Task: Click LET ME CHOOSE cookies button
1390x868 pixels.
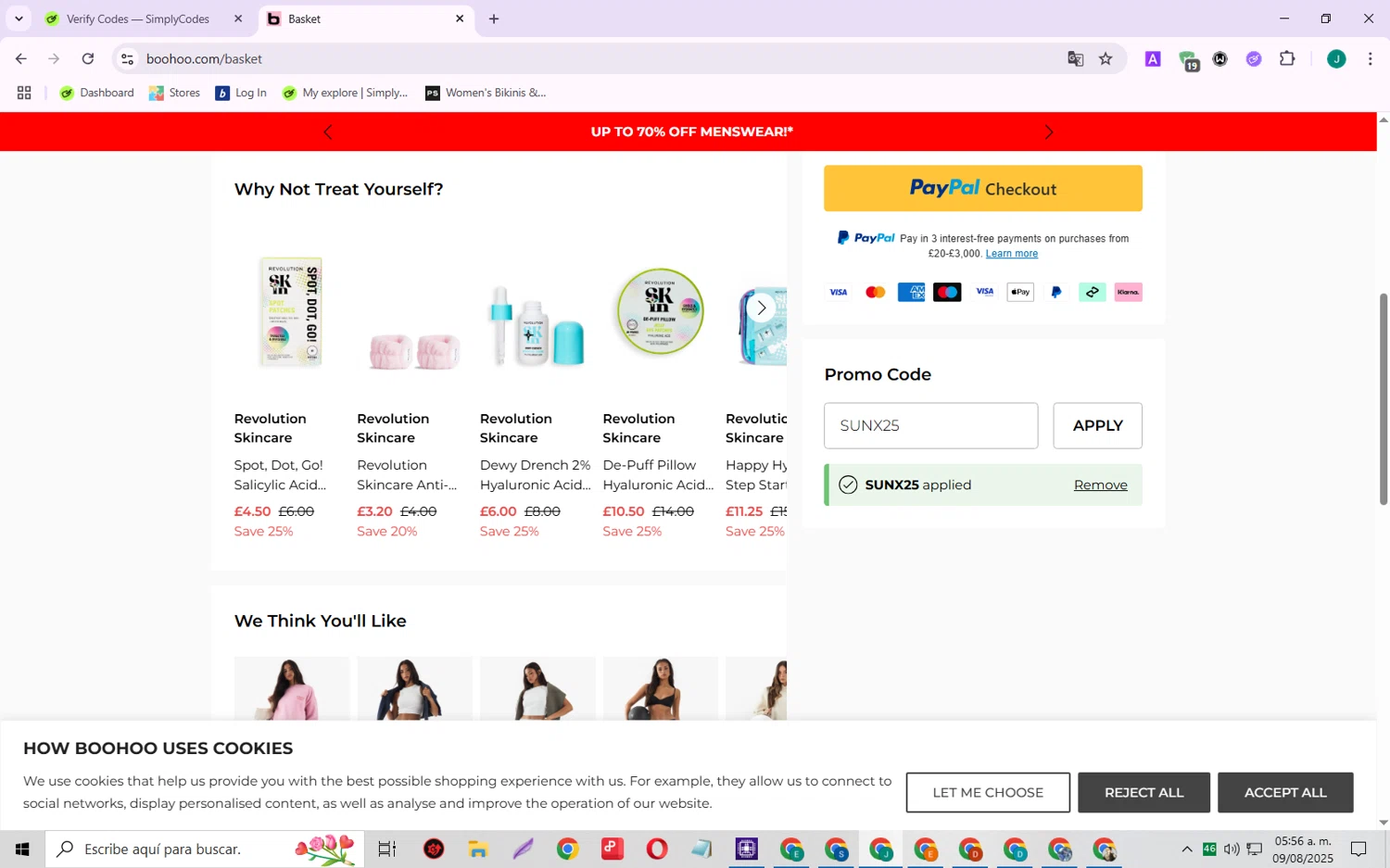Action: (x=988, y=792)
